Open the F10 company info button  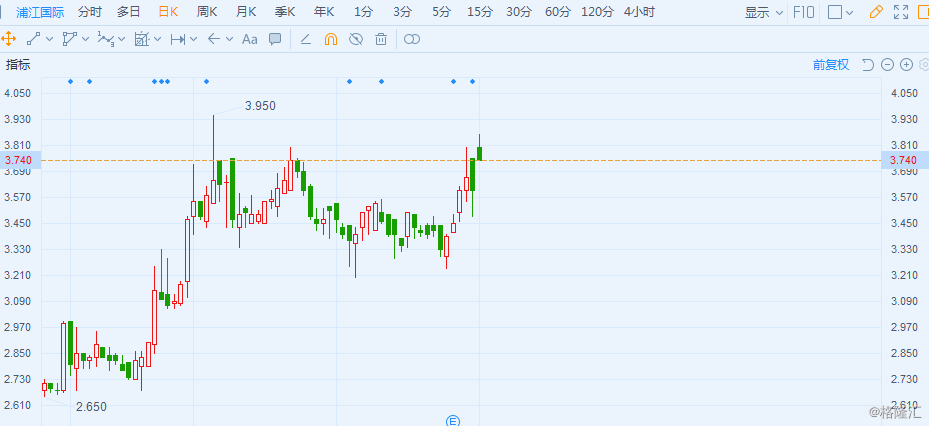pyautogui.click(x=803, y=13)
